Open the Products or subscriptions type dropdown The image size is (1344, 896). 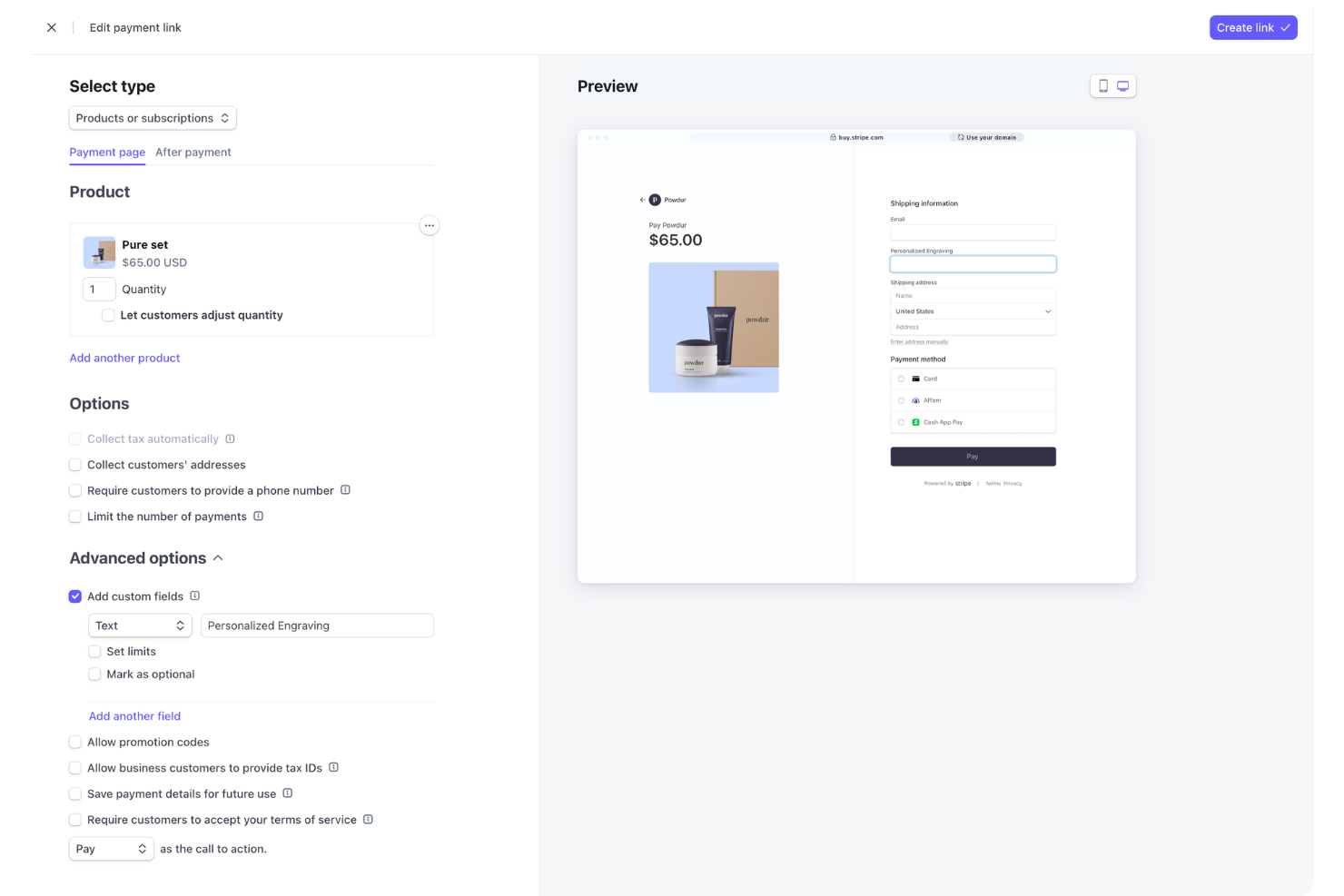tap(152, 118)
